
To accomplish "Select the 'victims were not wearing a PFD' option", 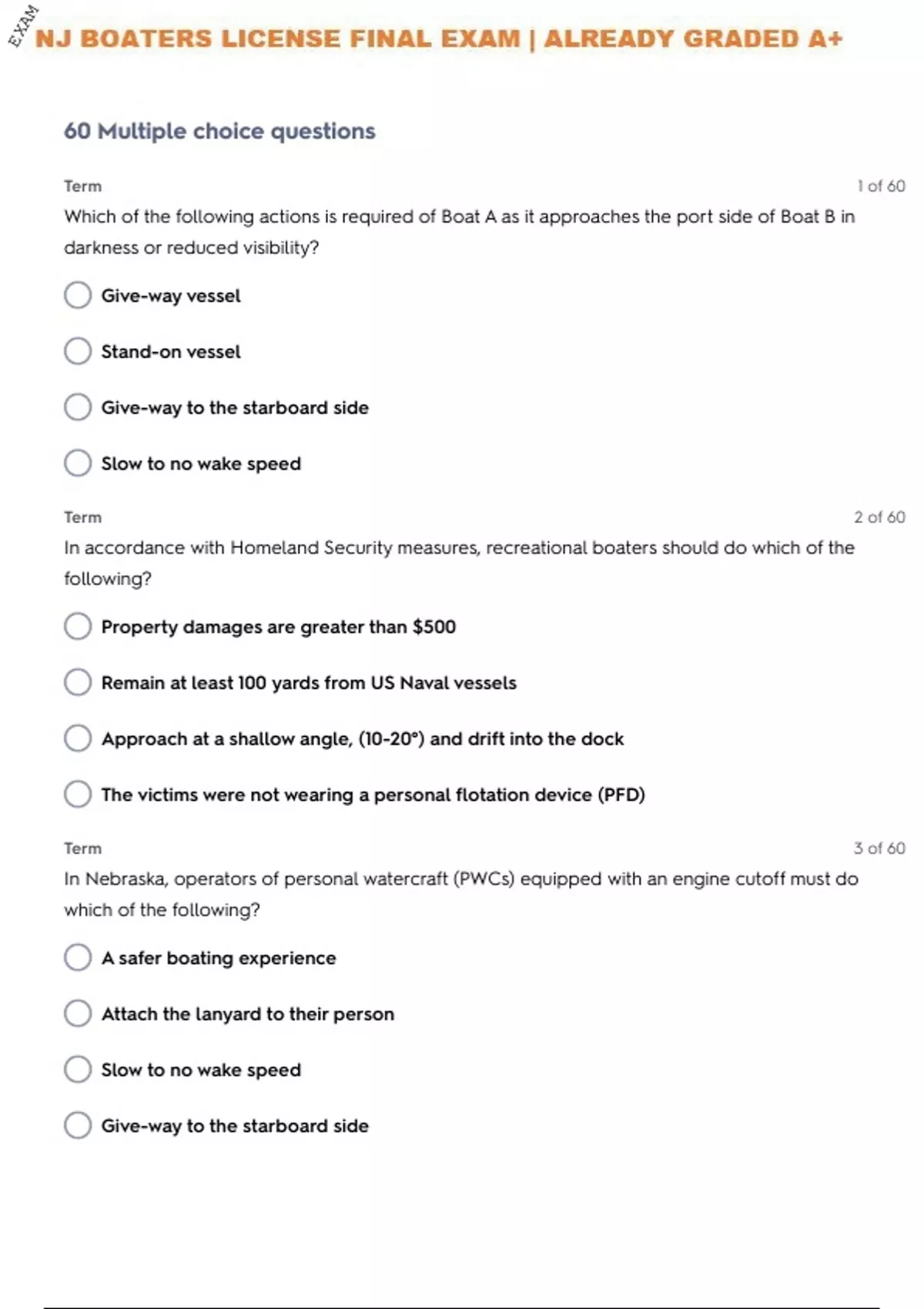I will 78,794.
